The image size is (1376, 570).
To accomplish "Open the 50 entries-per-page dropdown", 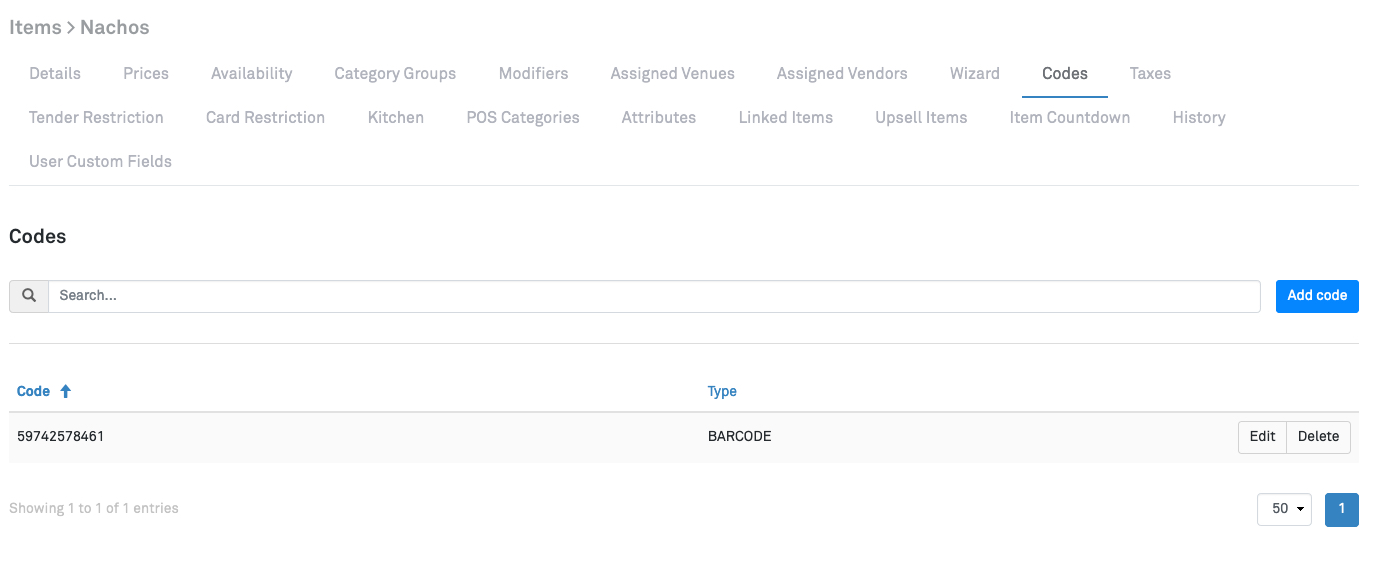I will 1284,509.
